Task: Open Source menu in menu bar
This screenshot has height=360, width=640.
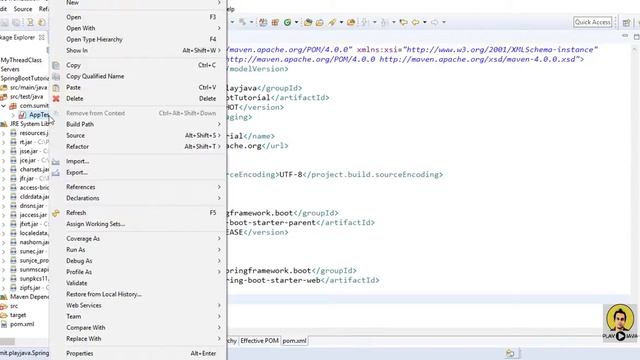Action: [23, 9]
